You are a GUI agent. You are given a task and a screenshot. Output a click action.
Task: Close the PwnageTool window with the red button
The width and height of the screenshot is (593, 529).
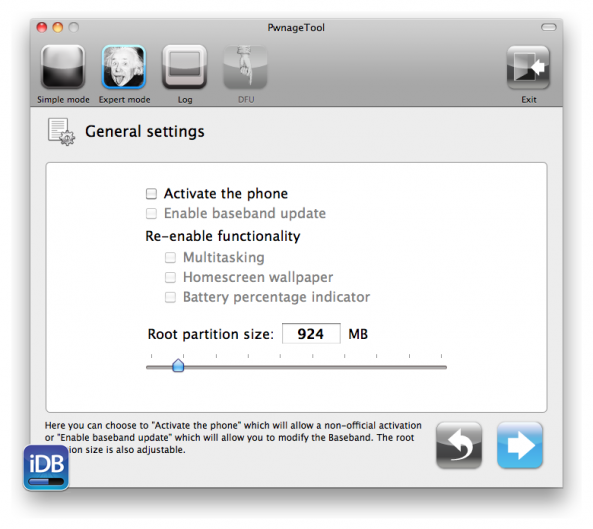tap(42, 27)
